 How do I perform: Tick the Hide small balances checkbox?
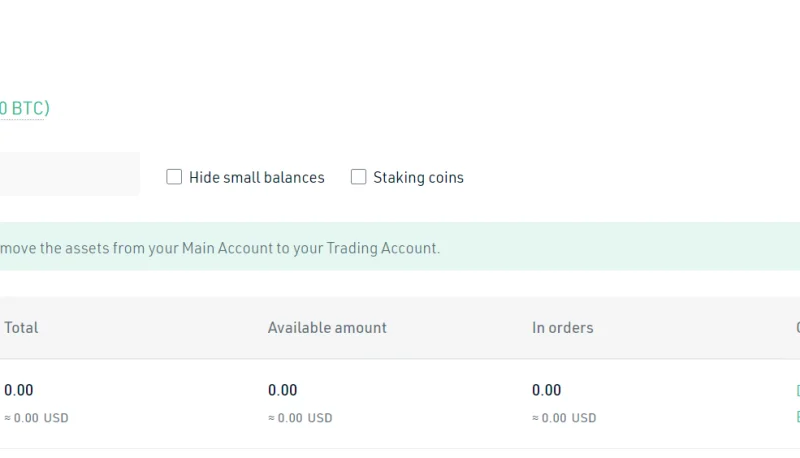coord(174,177)
